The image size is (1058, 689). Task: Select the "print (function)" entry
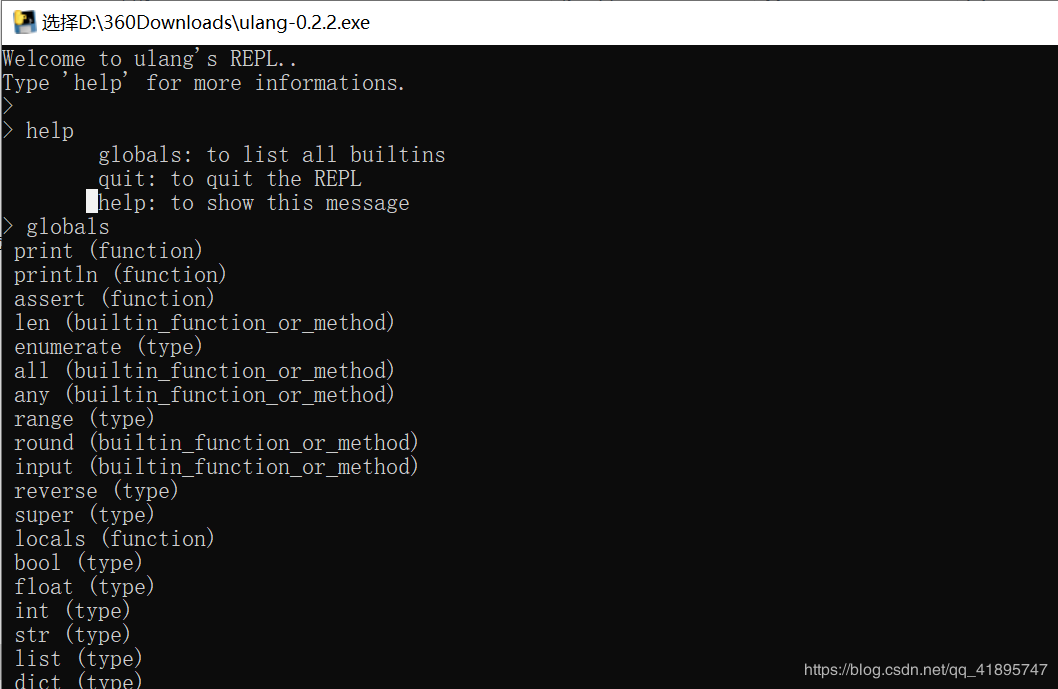tap(108, 251)
